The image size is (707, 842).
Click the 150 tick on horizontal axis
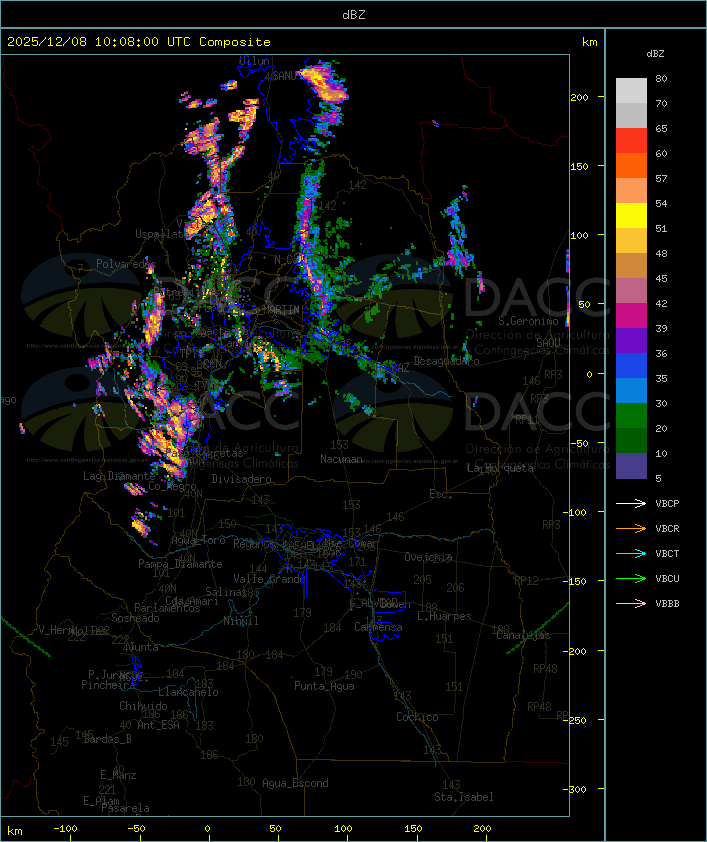pos(413,829)
